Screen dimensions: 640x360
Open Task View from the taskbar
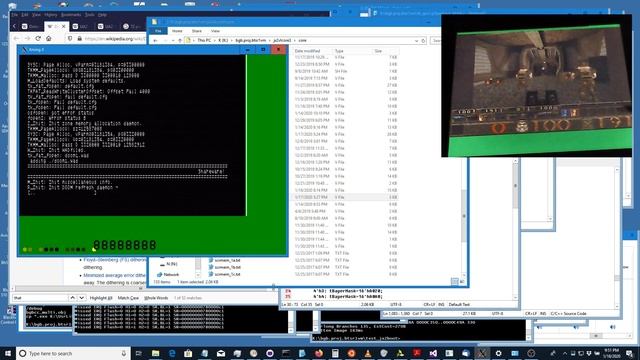click(x=139, y=353)
